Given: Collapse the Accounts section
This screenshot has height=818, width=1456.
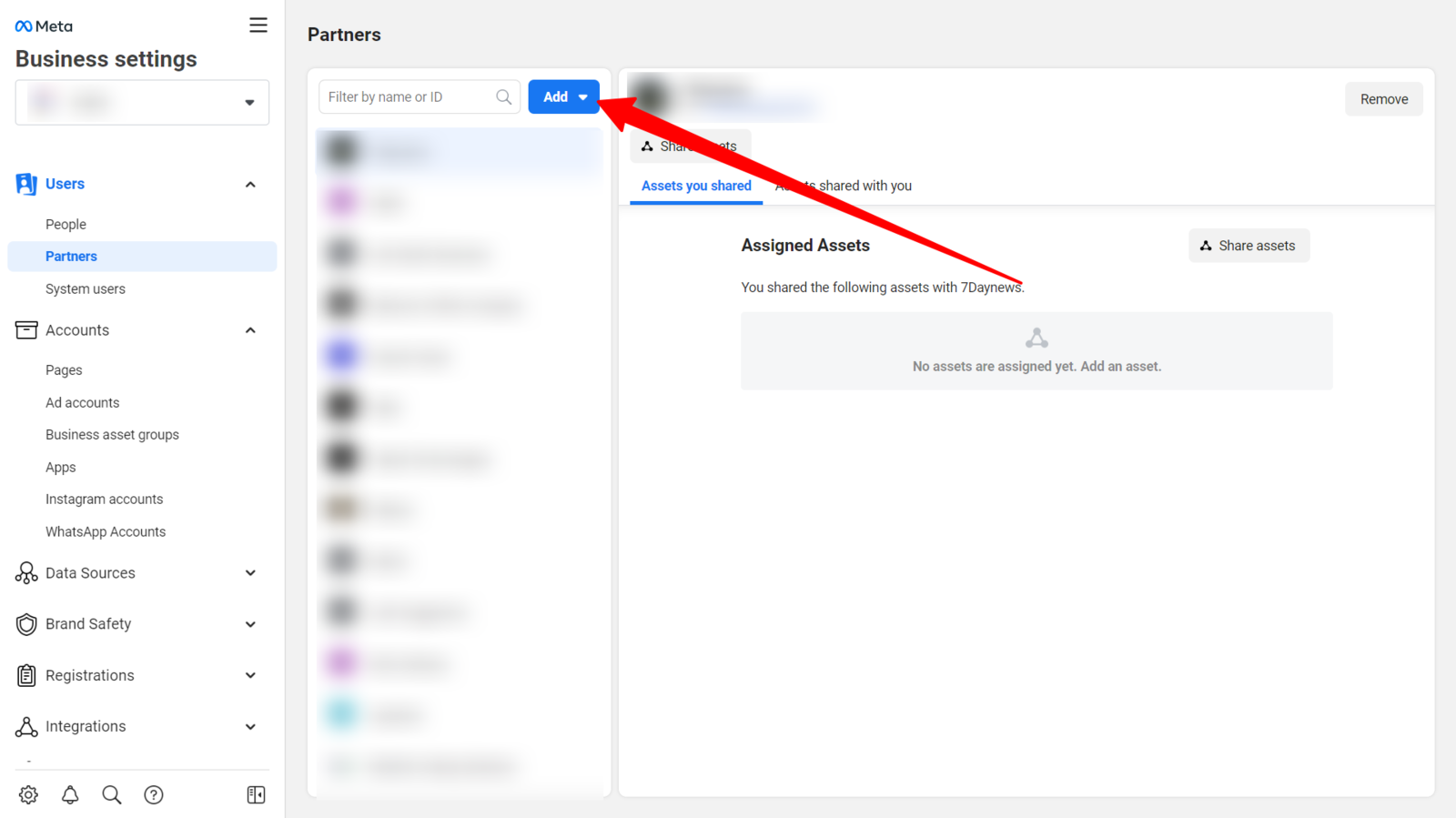Looking at the screenshot, I should coord(250,330).
